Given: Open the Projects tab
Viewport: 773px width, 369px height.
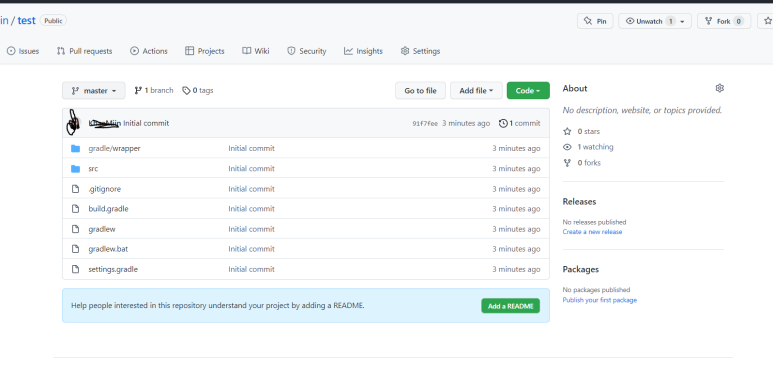Looking at the screenshot, I should tap(205, 51).
